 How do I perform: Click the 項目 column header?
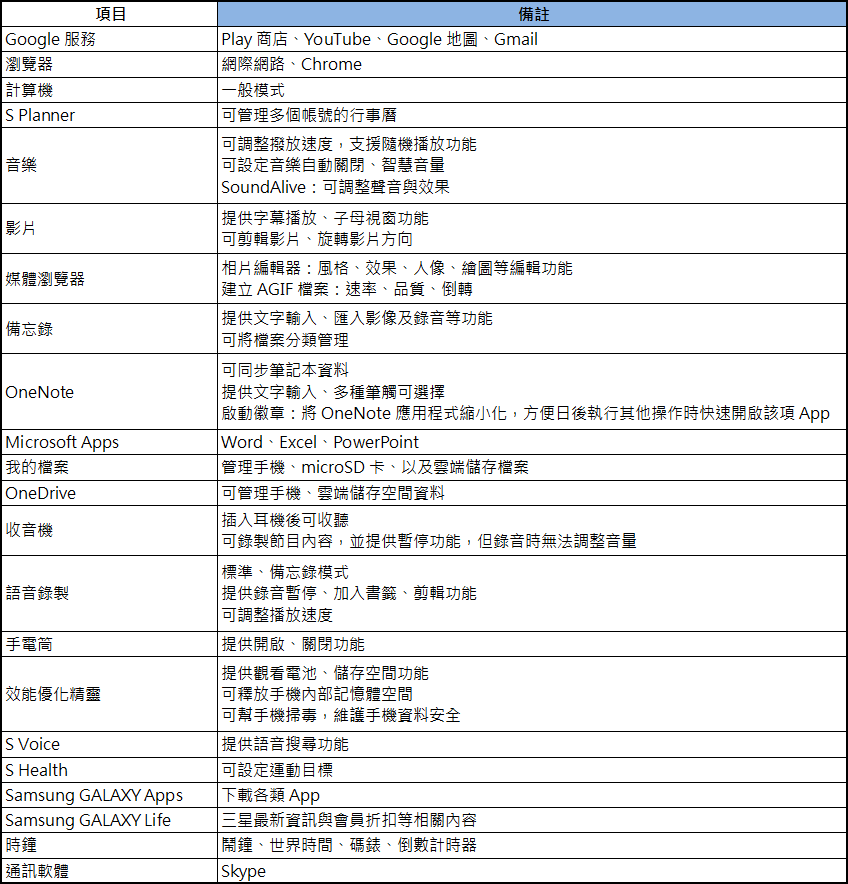[108, 14]
